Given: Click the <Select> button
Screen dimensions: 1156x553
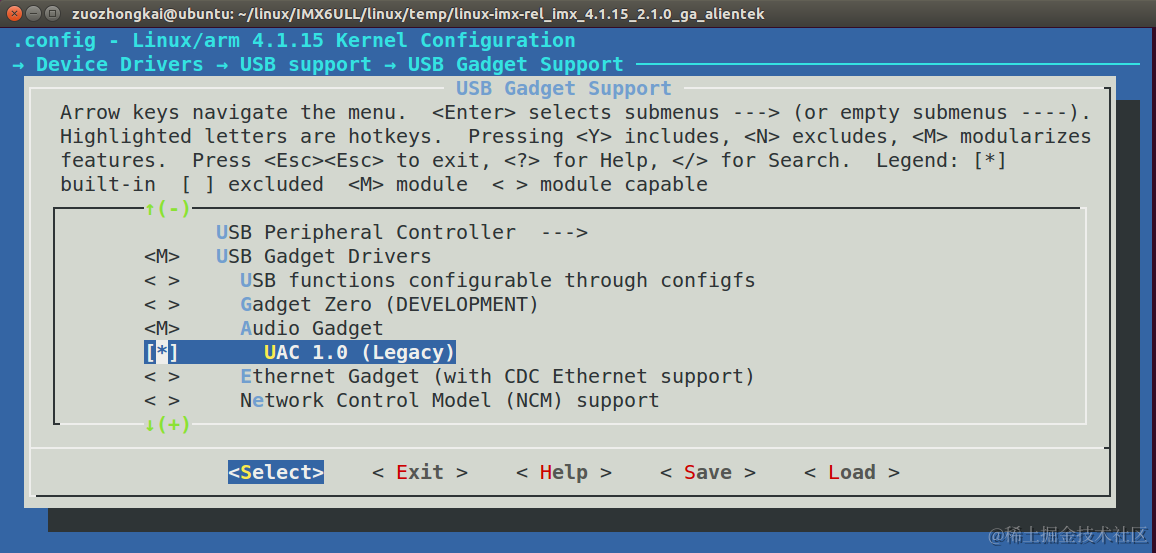Looking at the screenshot, I should pos(276,473).
